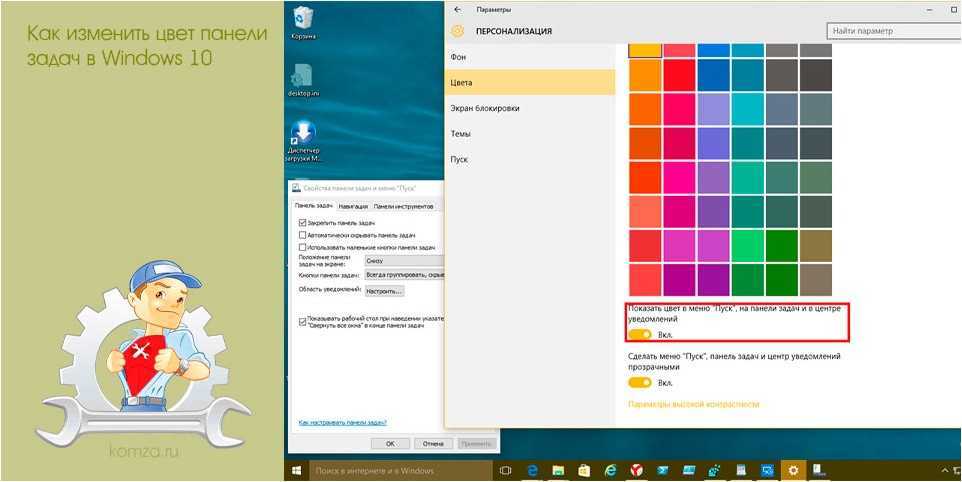Click the Найти параметр search field
Viewport: 962px width, 482px height.
coord(894,31)
